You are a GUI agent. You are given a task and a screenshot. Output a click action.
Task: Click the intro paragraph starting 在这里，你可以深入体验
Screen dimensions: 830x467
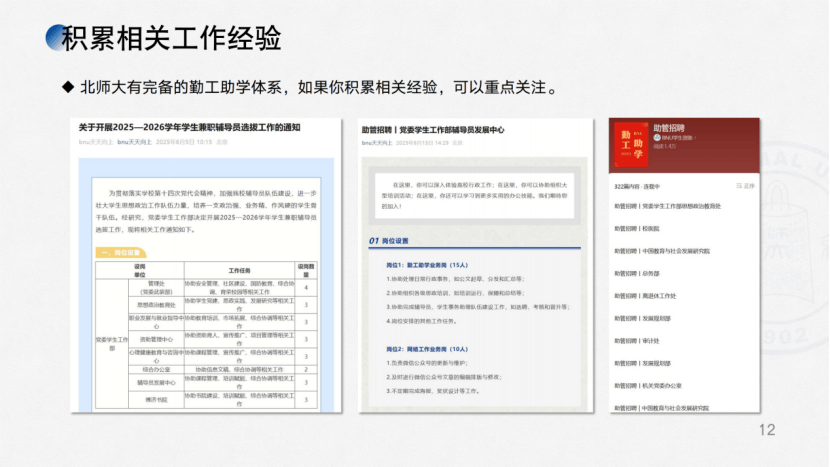pos(474,195)
